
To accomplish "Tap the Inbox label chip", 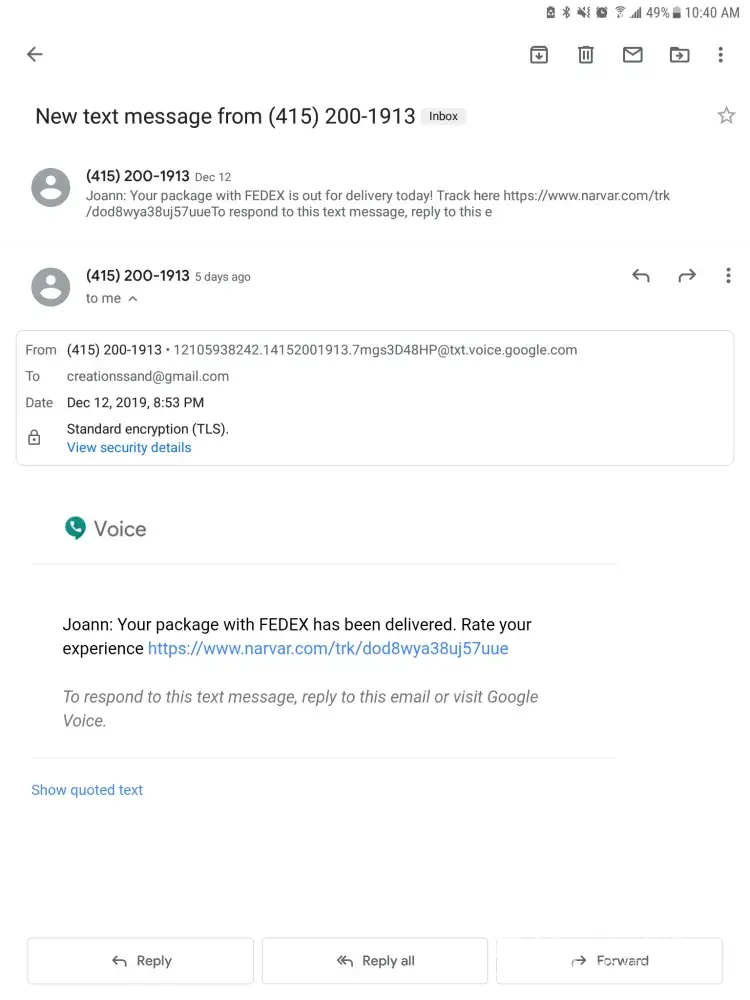I will (443, 116).
